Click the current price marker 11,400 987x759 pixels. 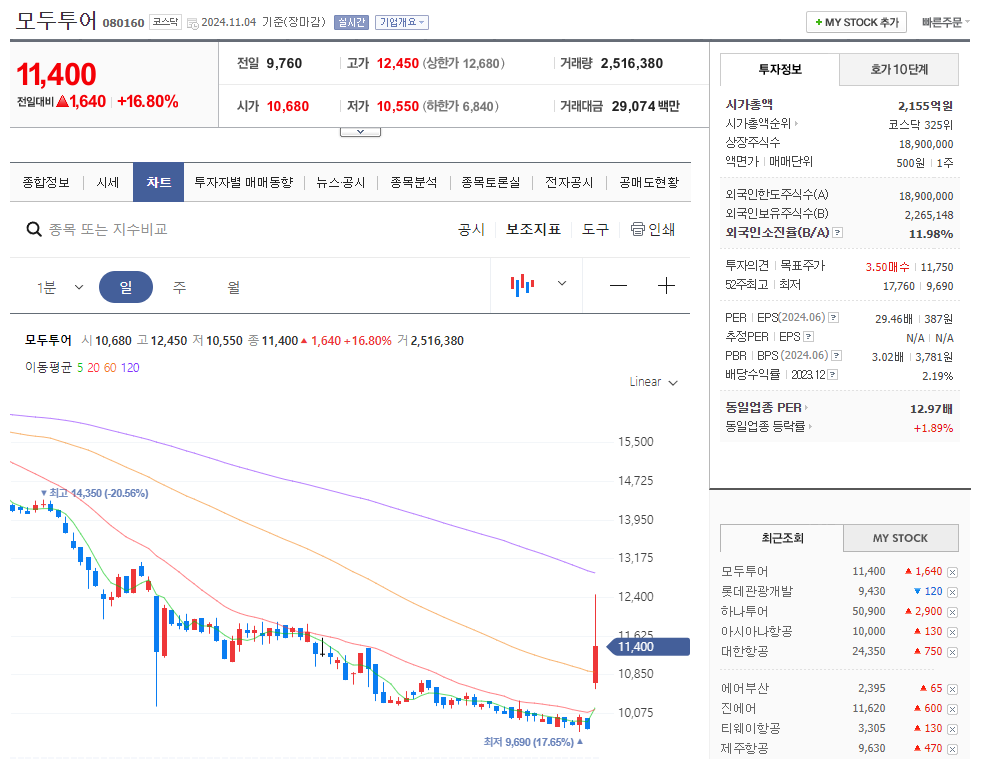tap(648, 647)
